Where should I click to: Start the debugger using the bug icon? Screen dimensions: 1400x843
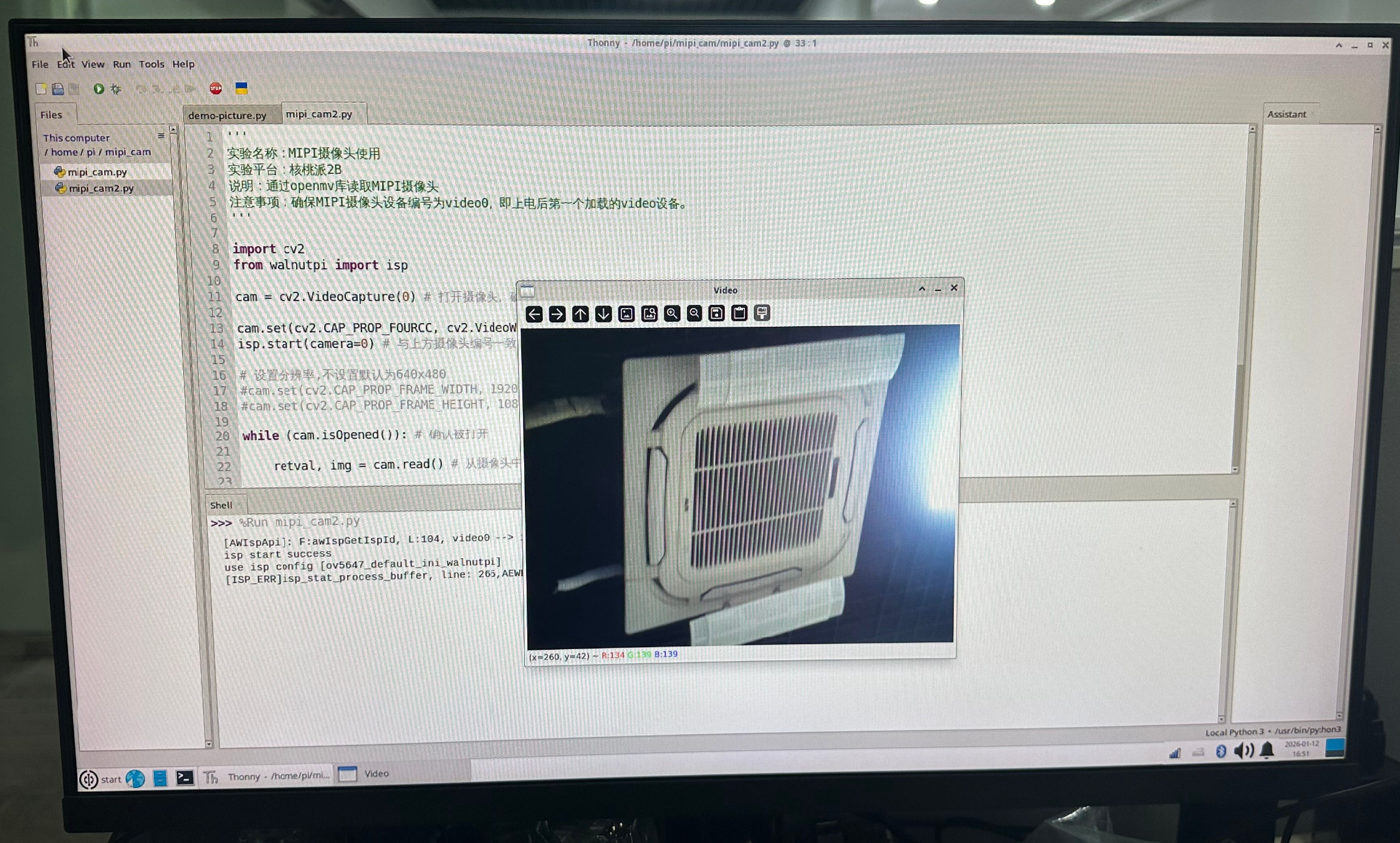[x=115, y=89]
